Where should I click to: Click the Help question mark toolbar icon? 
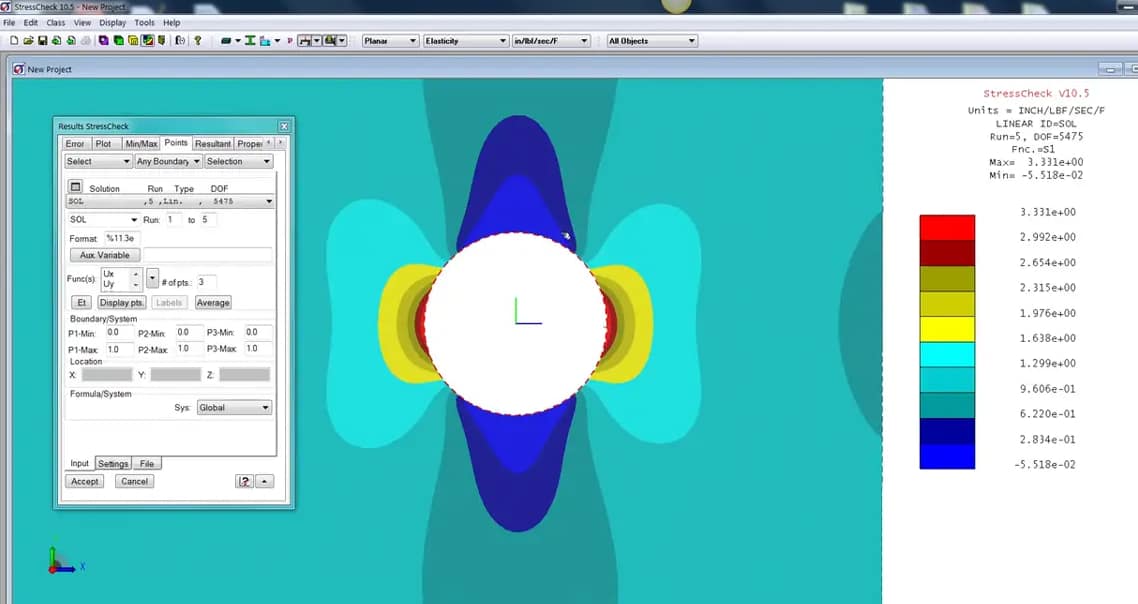click(x=196, y=41)
